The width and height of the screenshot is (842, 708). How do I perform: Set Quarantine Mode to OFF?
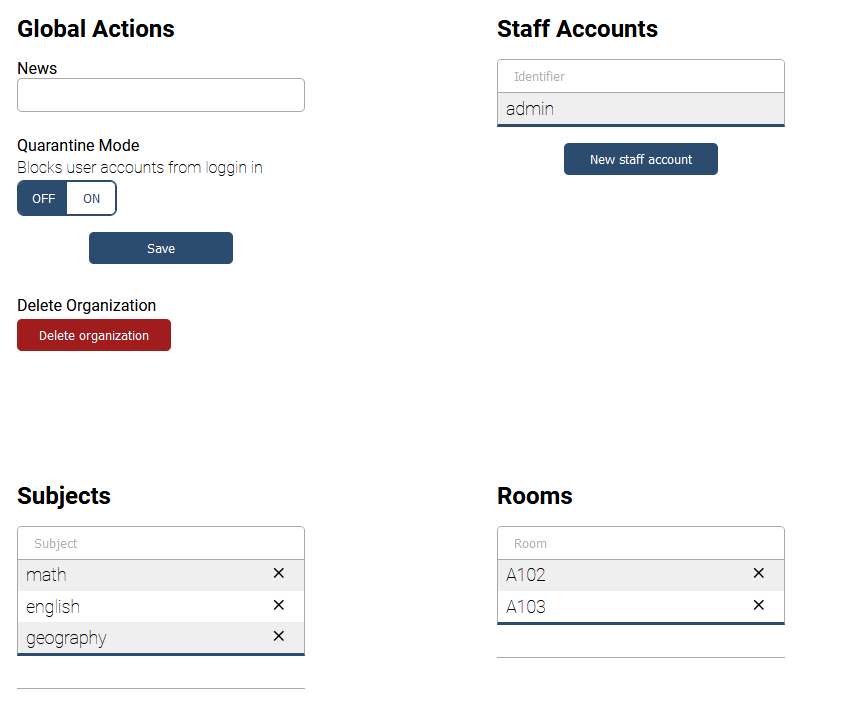click(42, 198)
